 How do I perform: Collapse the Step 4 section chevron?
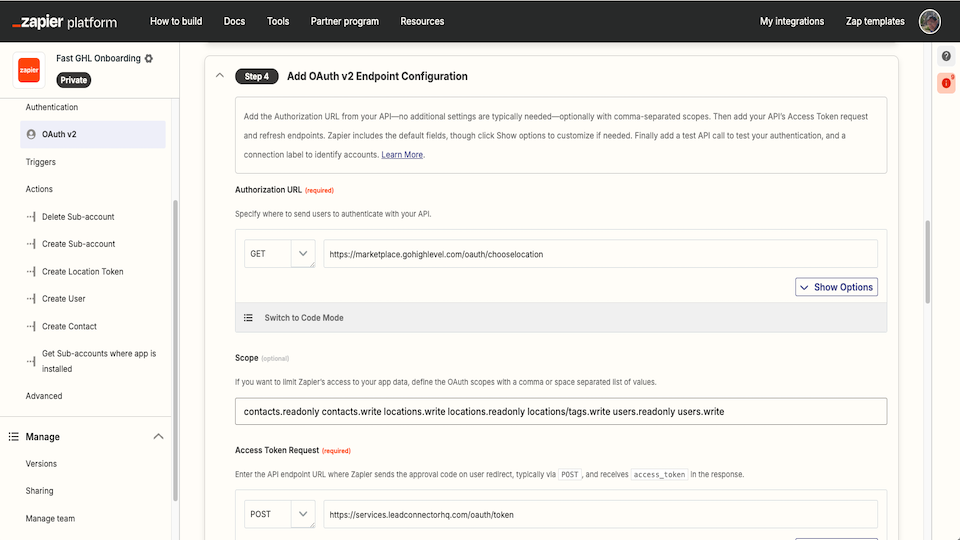[x=220, y=76]
